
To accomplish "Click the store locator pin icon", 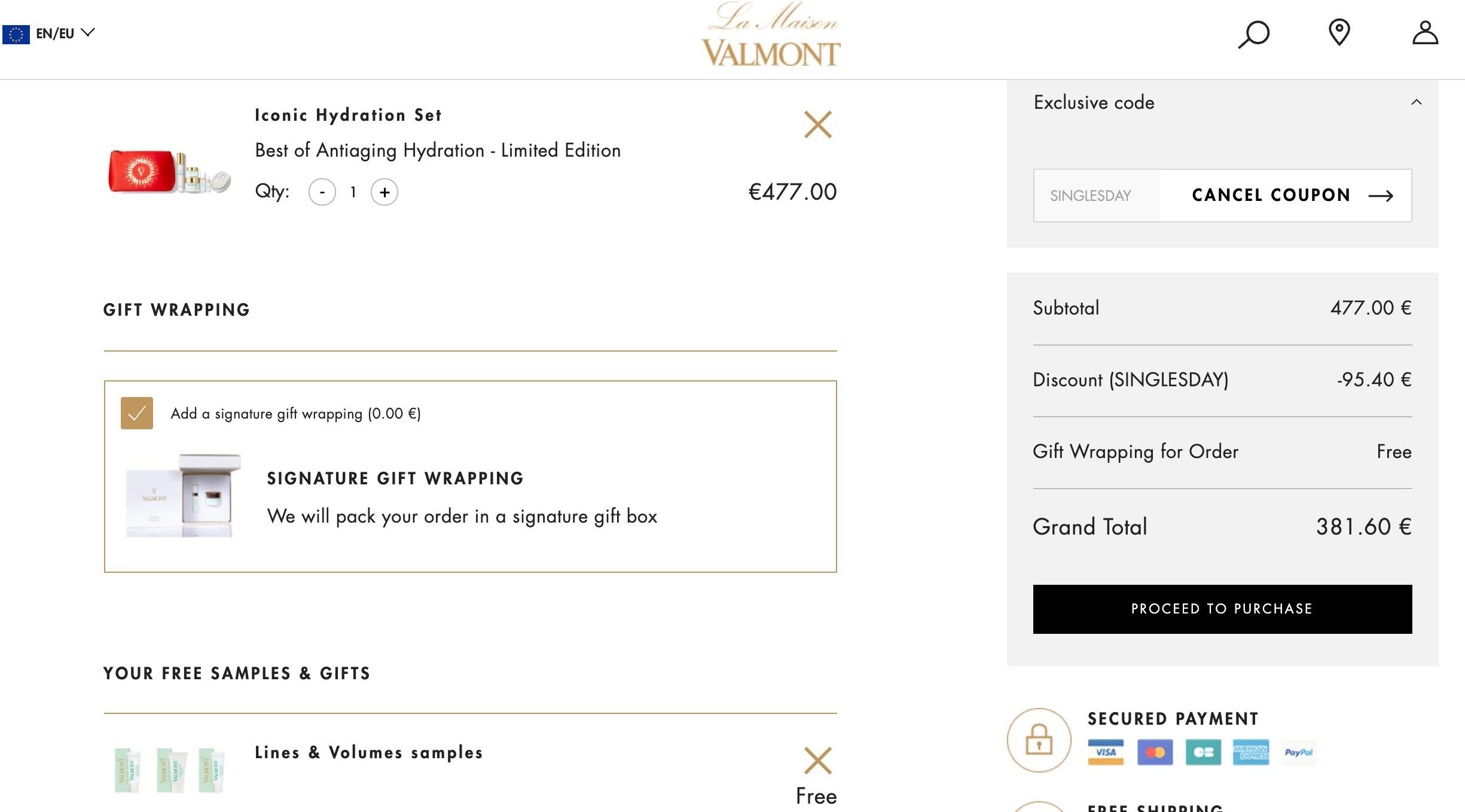I will (x=1339, y=32).
